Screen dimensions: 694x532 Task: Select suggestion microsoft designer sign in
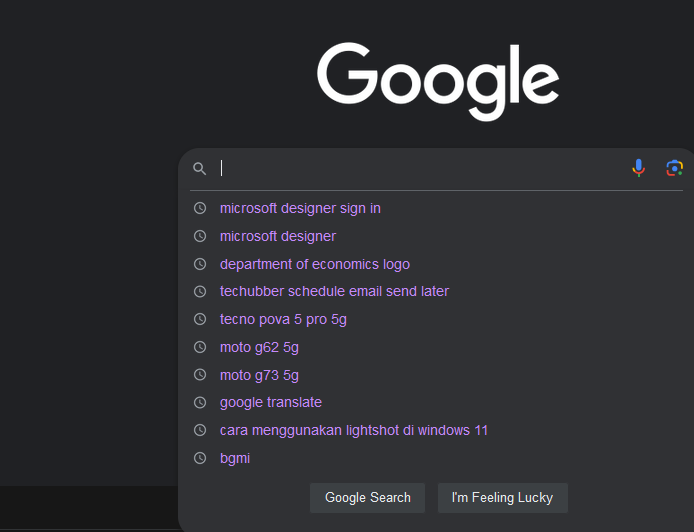click(300, 208)
